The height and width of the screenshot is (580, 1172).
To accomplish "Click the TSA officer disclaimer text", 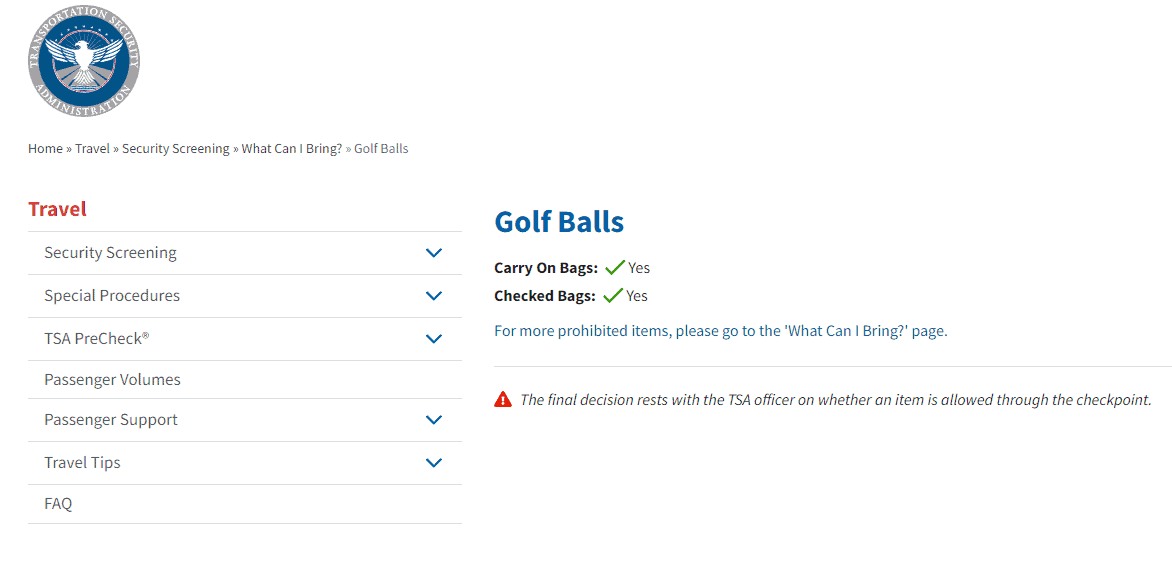I will coord(835,399).
